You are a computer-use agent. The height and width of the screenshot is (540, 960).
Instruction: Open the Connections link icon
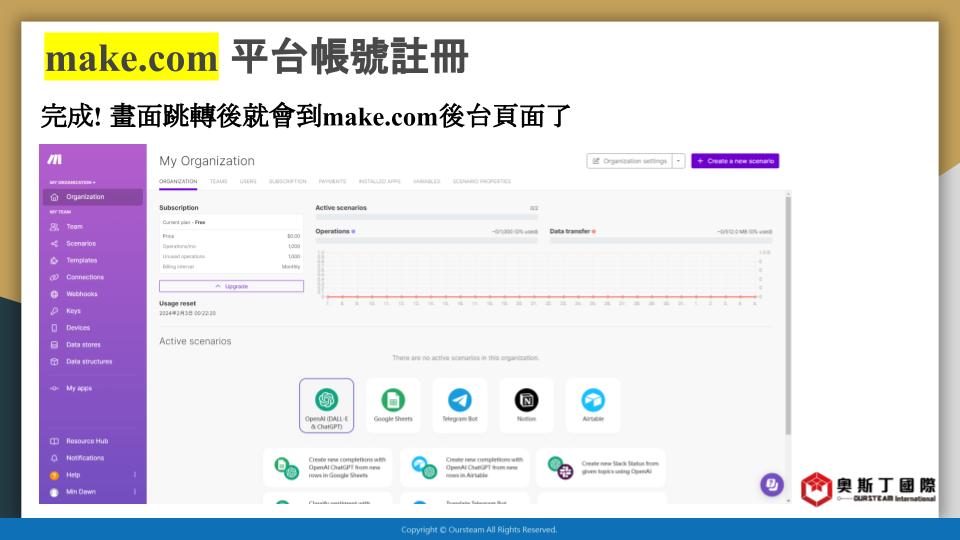[54, 277]
